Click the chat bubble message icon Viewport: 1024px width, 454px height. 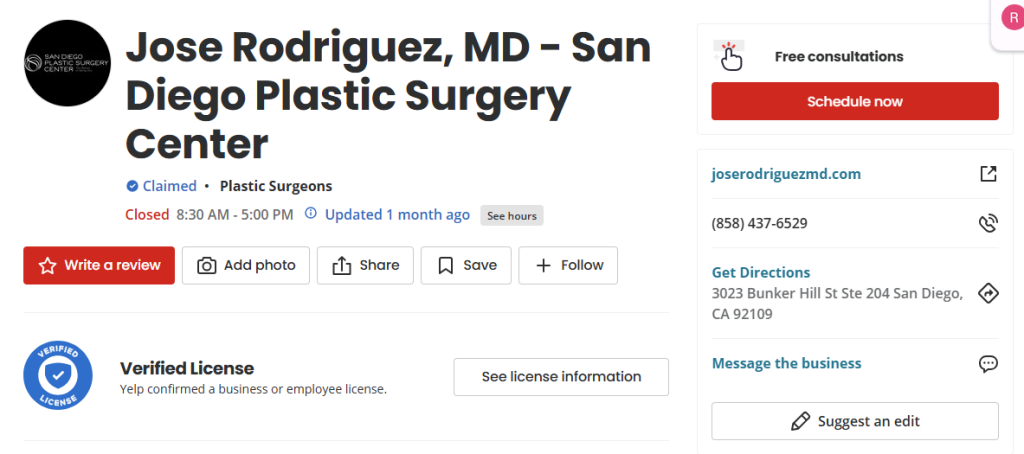pyautogui.click(x=988, y=363)
